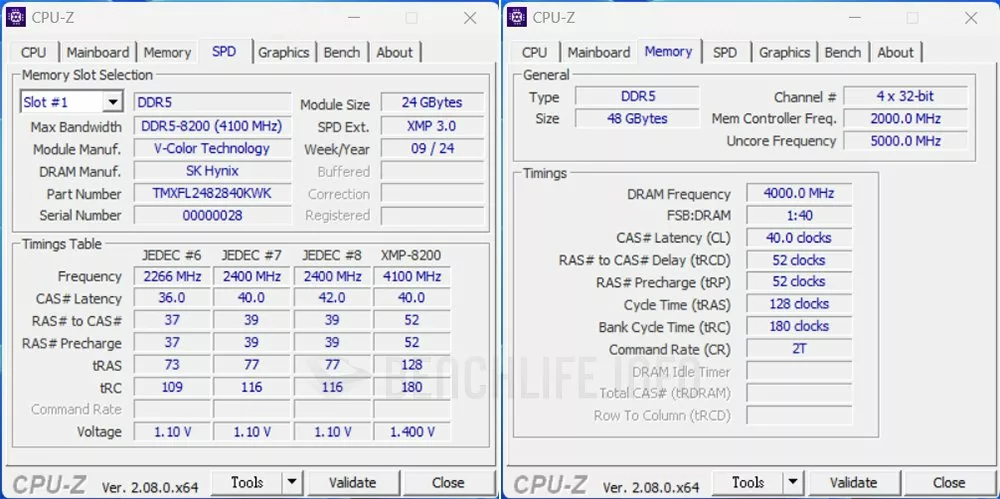The height and width of the screenshot is (499, 1000).
Task: Select Part Number TMXFL2482840KWK
Action: pos(212,193)
